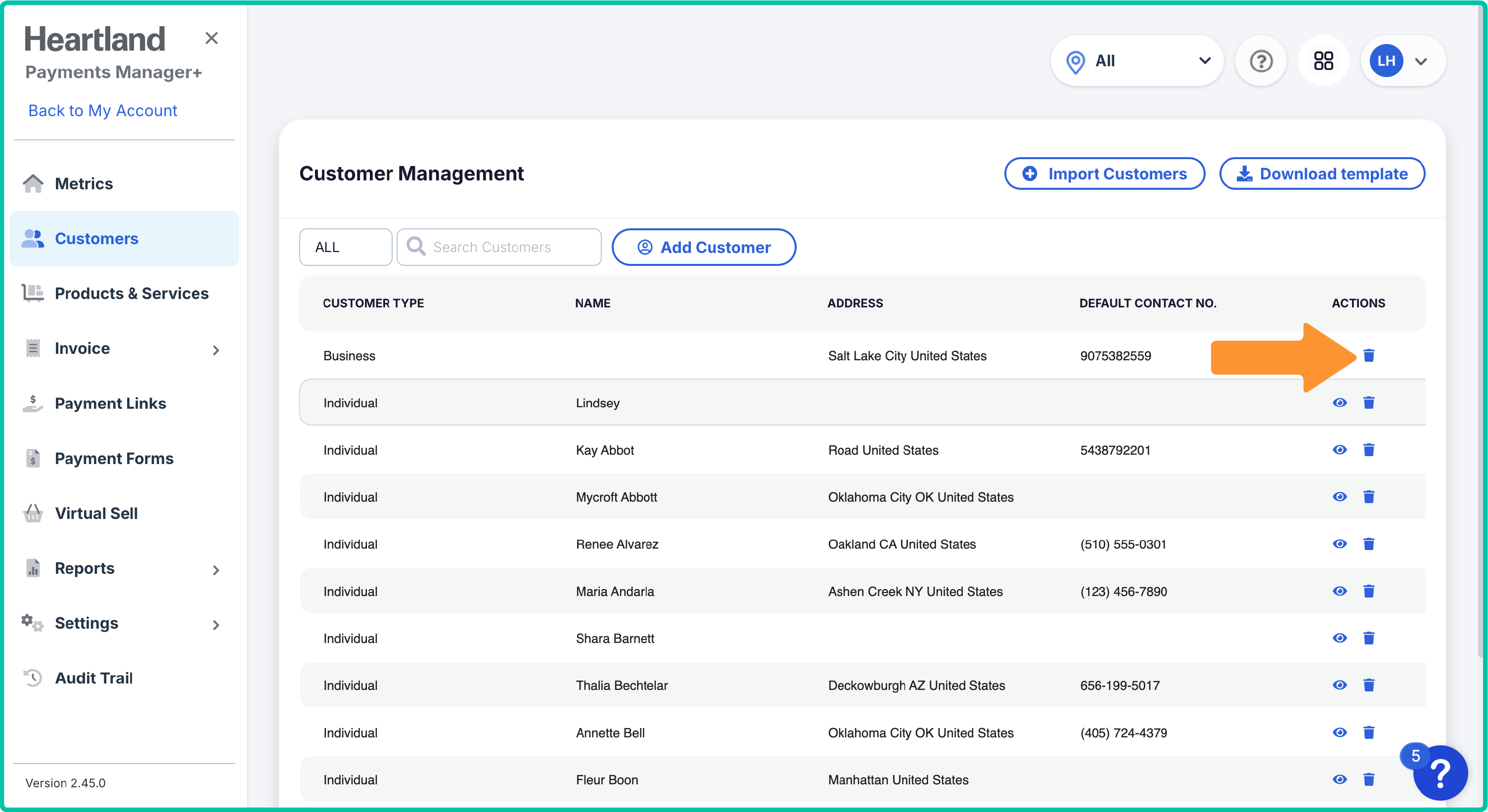Delete Kay Abbot customer
Viewport: 1488px width, 812px height.
1368,450
